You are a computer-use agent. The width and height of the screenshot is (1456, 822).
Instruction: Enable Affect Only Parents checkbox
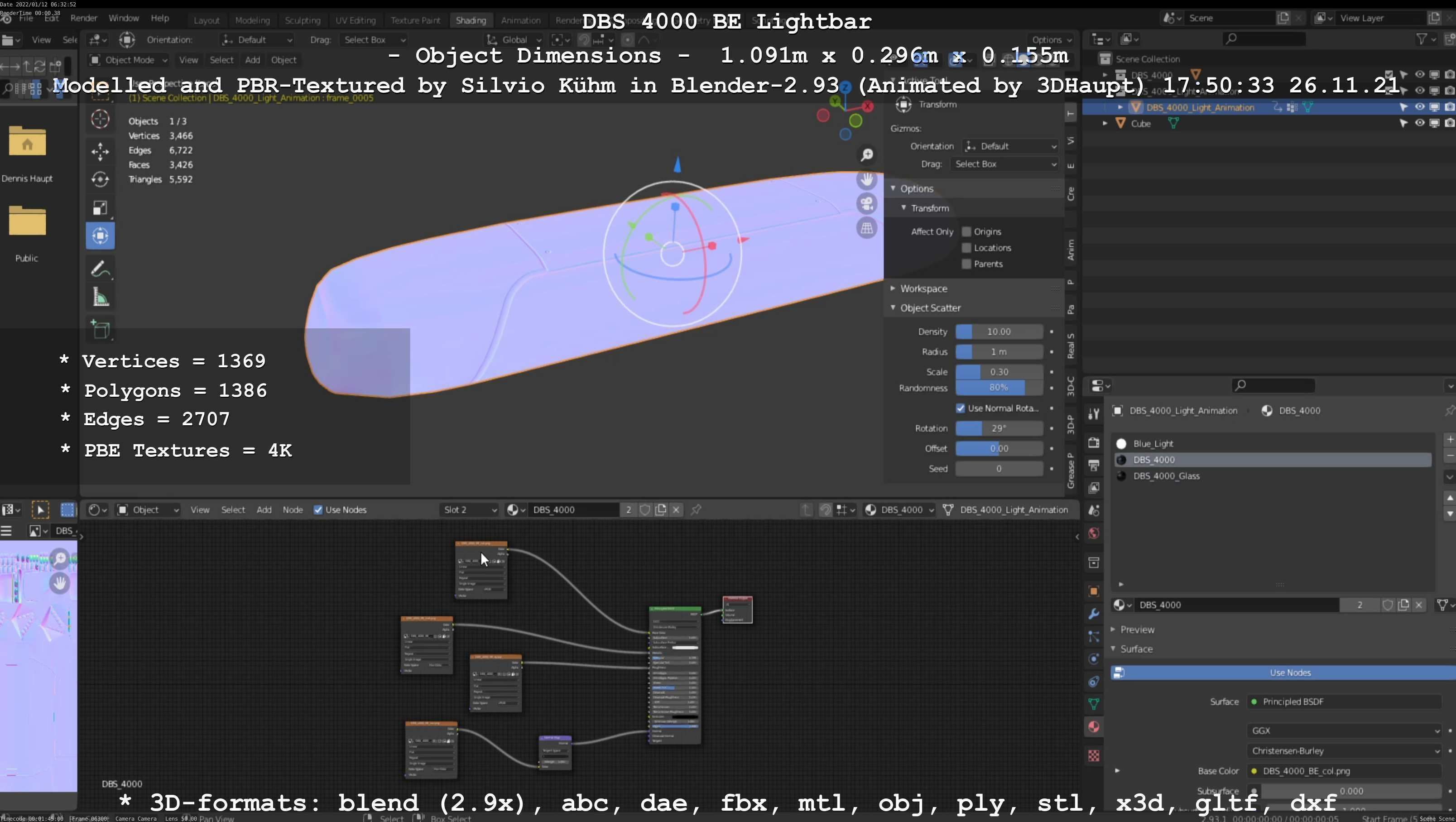coord(966,264)
